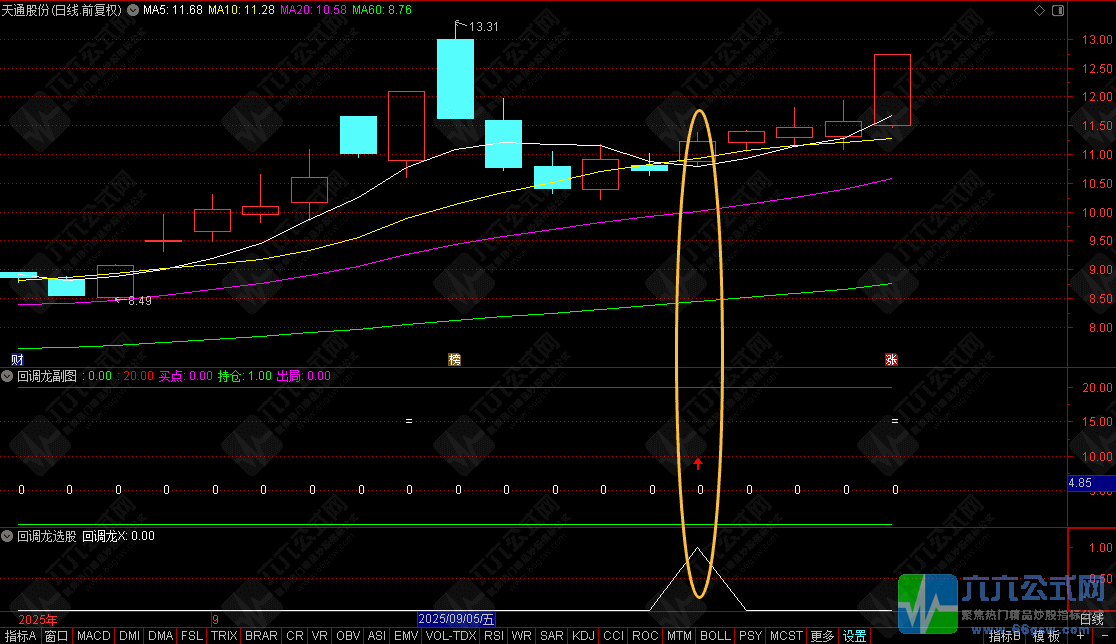This screenshot has height=644, width=1116.
Task: Toggle the side panel icon at top-right
Action: coord(1058,10)
